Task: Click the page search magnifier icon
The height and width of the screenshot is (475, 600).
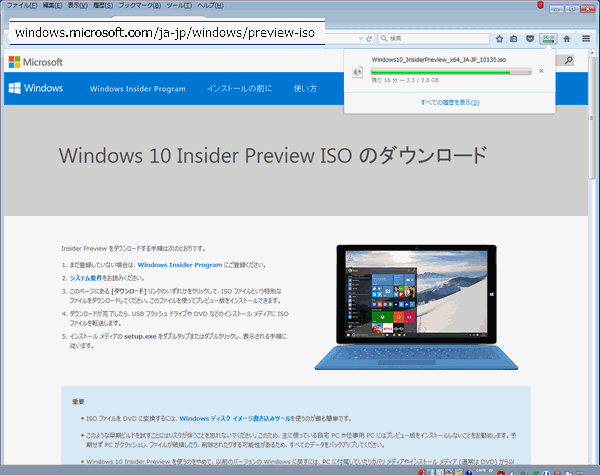Action: [x=569, y=60]
